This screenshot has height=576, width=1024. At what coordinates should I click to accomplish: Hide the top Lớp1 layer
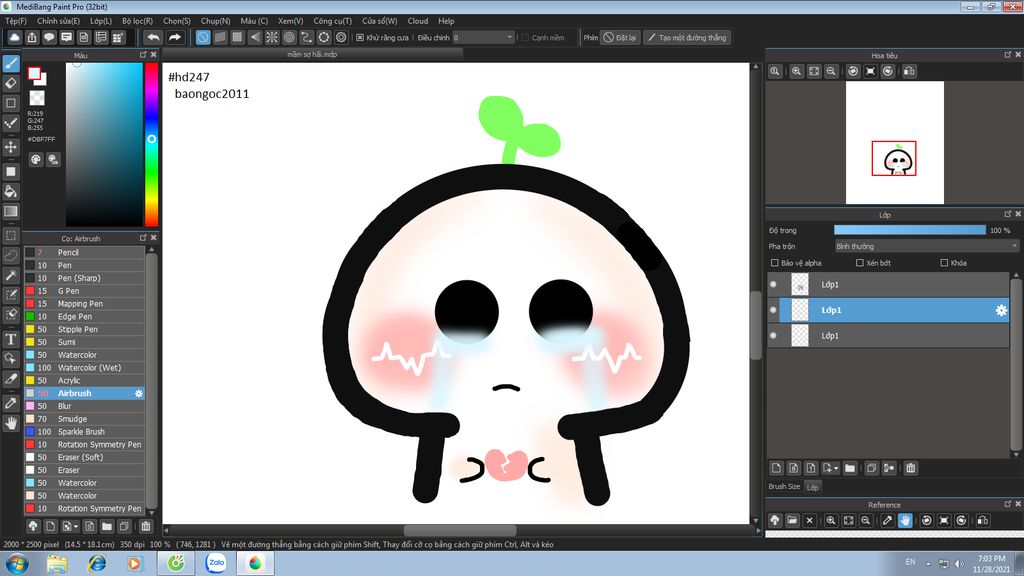[774, 285]
